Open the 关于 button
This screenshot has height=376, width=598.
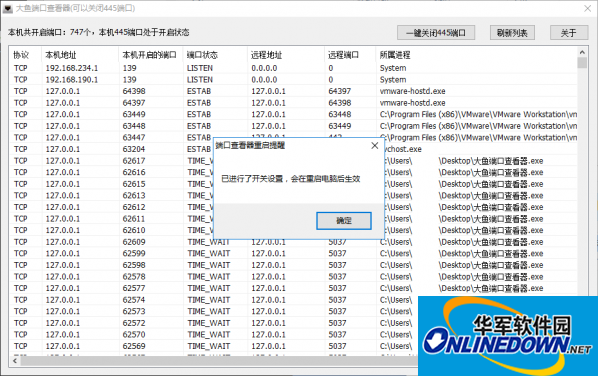568,33
